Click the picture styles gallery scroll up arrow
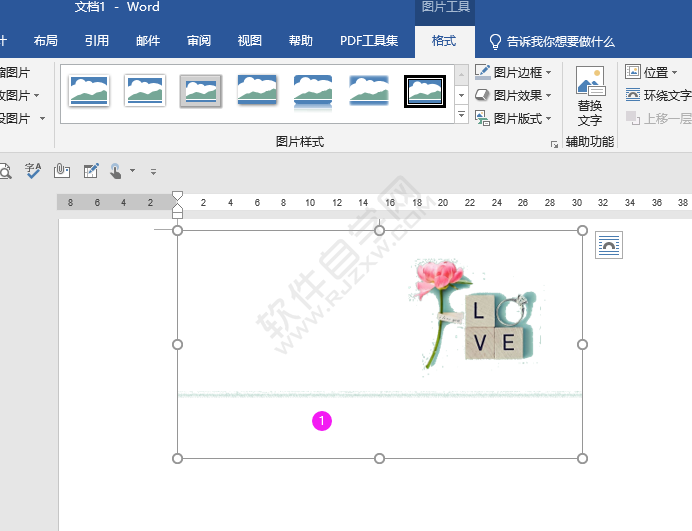 click(x=461, y=75)
